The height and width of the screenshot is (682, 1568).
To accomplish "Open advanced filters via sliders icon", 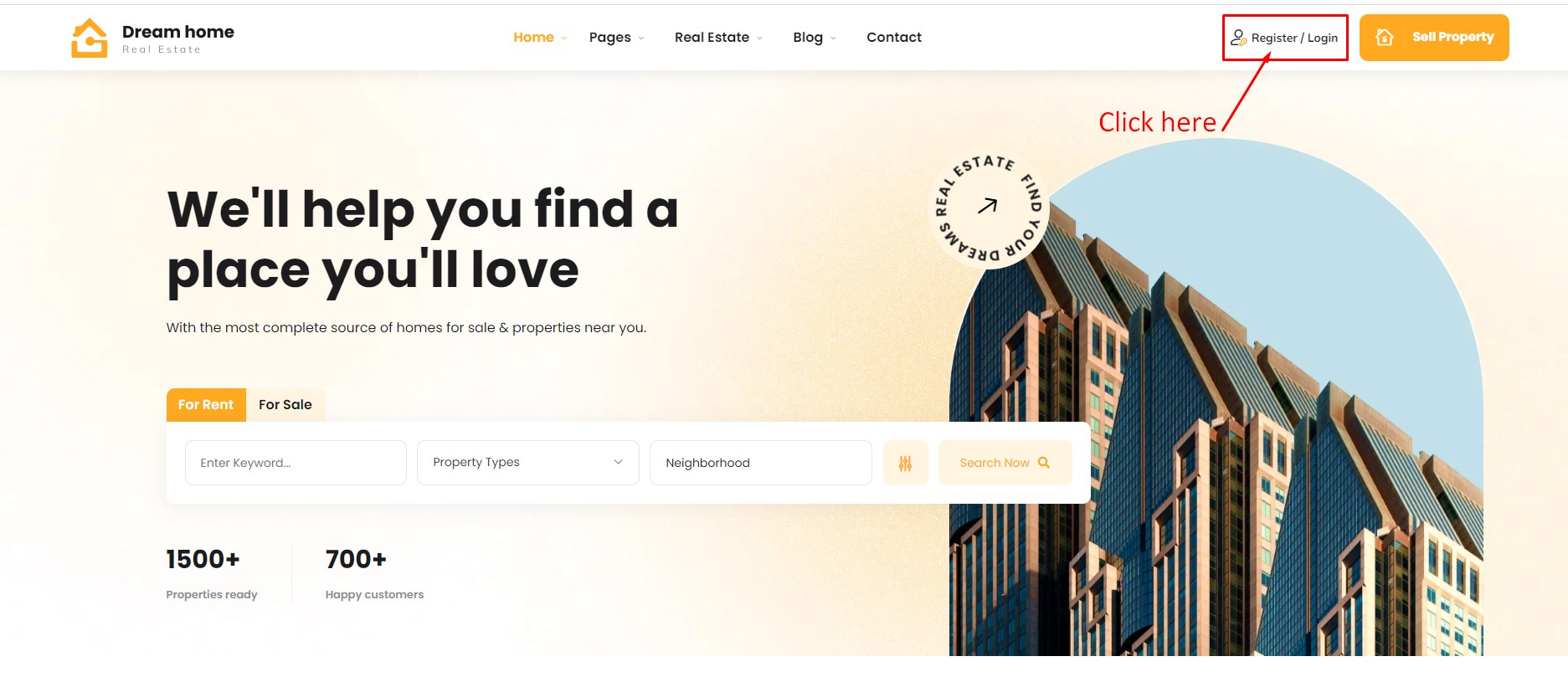I will [906, 463].
